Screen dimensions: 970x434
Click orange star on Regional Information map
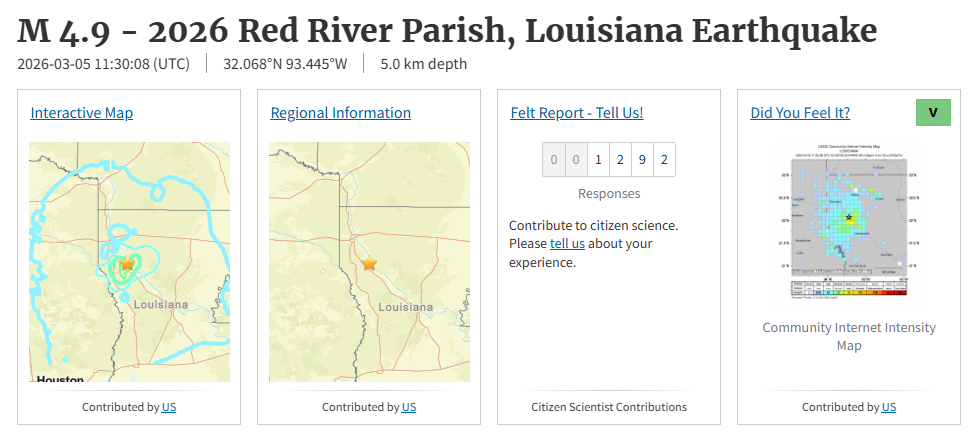(369, 263)
